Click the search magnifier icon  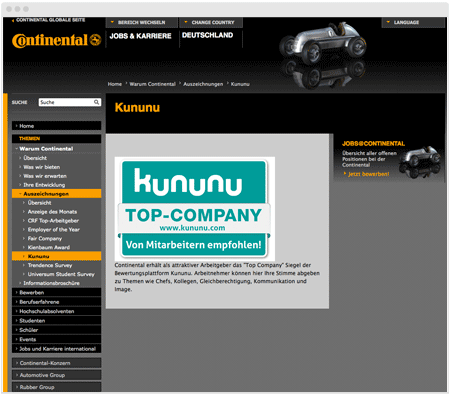coord(96,102)
